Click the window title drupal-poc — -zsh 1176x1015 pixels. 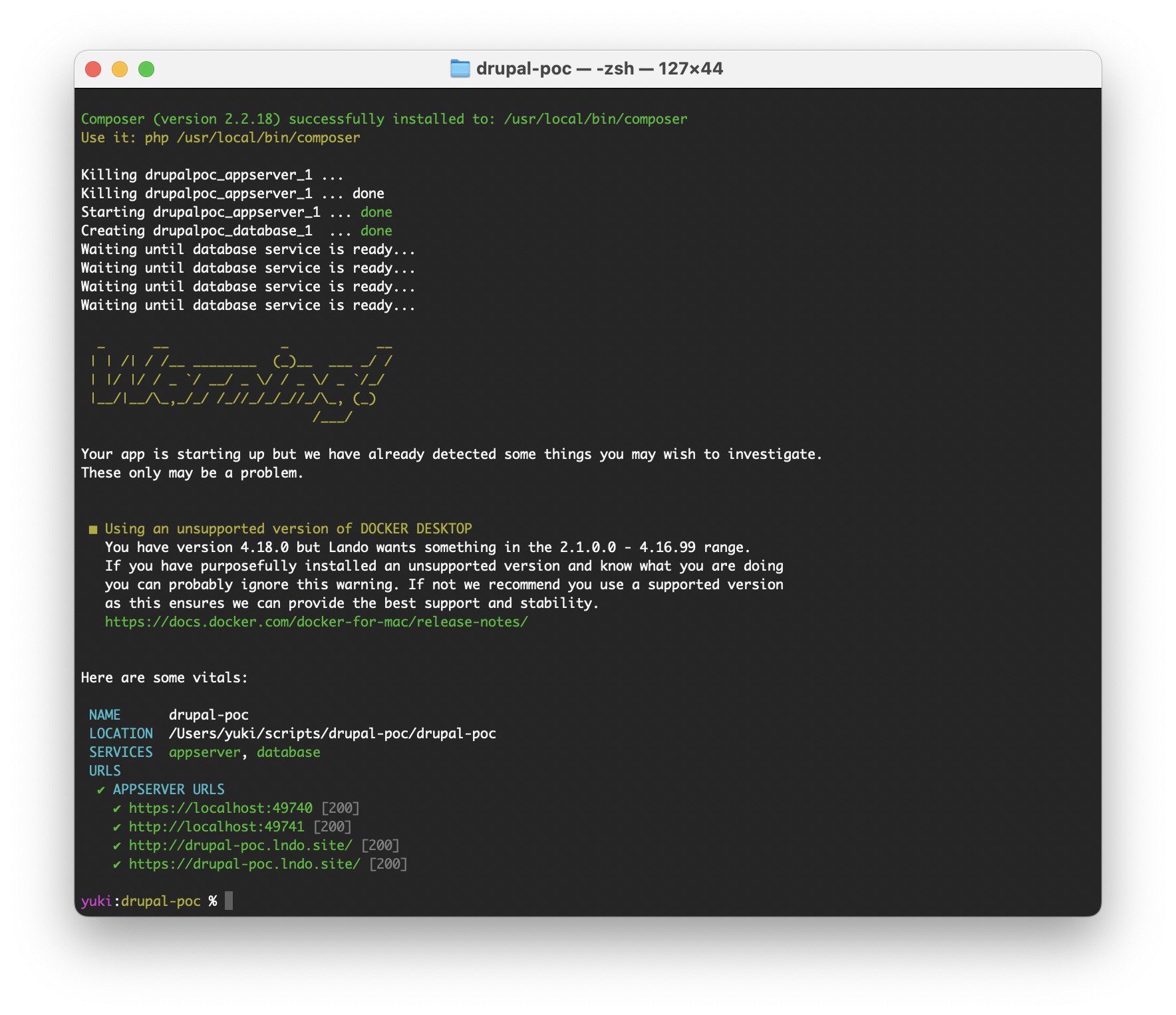(x=555, y=69)
